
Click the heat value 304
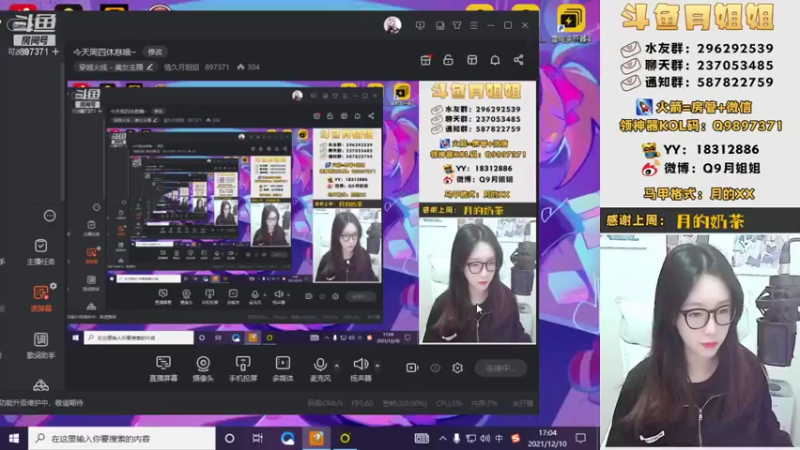[248, 67]
